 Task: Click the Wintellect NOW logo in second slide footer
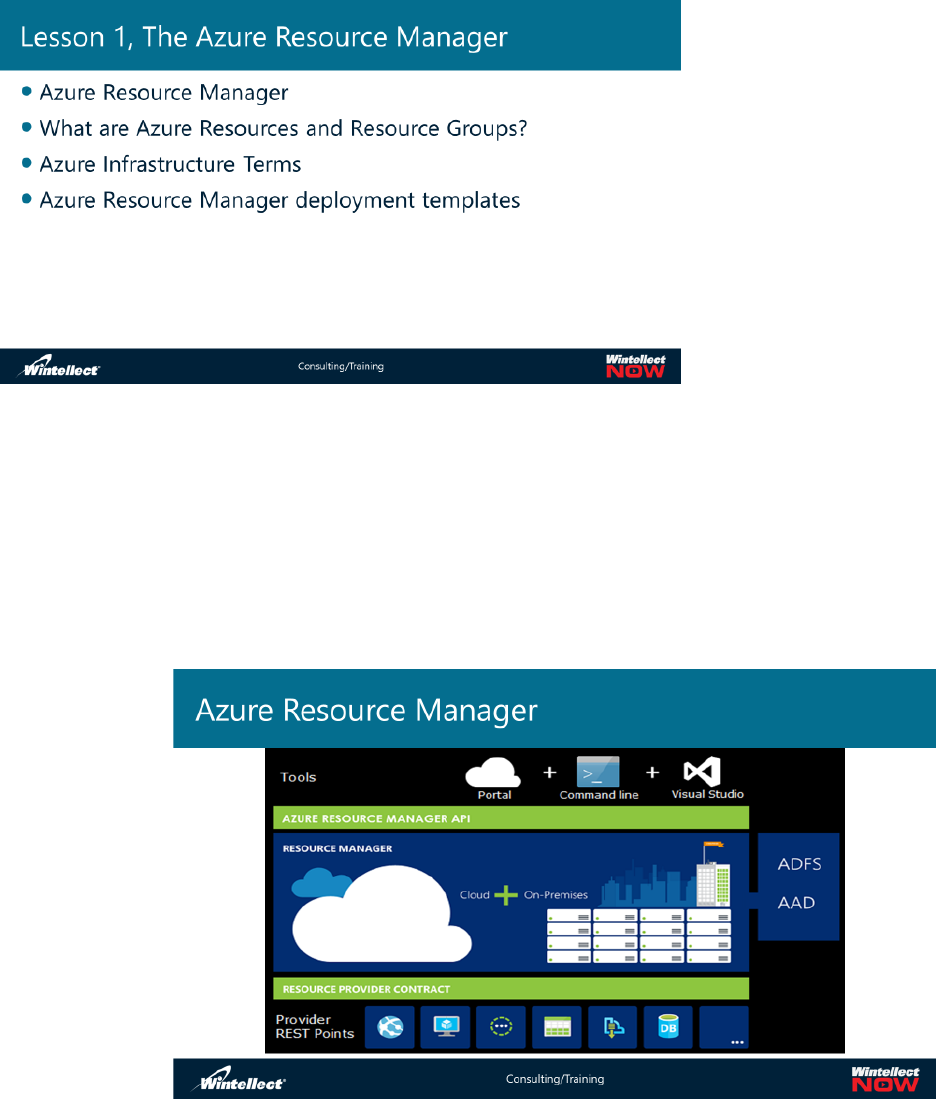click(x=885, y=1079)
